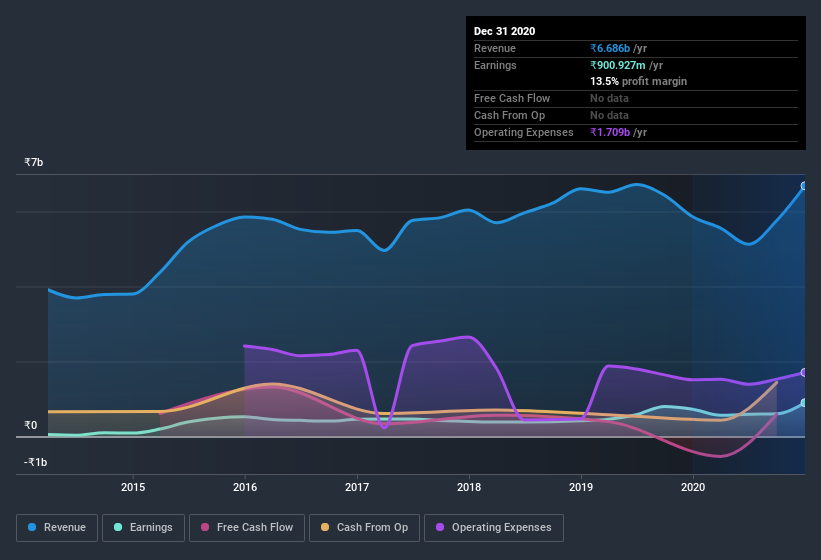Click the Earnings endpoint marker at 2020
Screen dimensions: 821x560
(x=804, y=403)
